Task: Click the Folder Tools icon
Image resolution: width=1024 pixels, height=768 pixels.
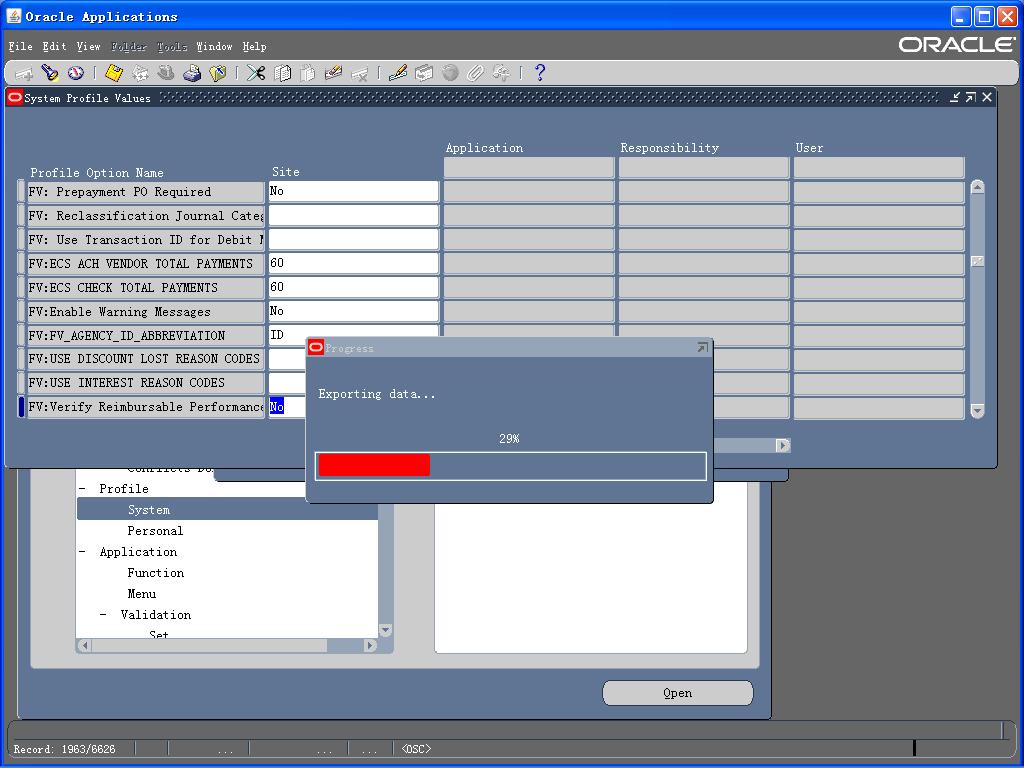Action: click(502, 73)
